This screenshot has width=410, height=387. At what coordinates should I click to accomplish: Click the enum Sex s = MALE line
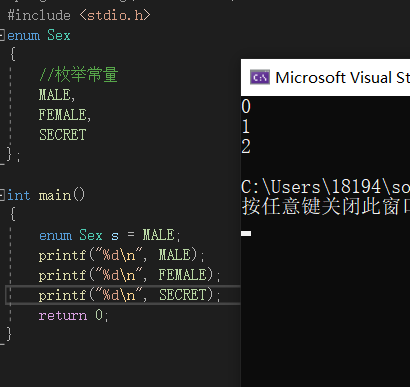110,235
